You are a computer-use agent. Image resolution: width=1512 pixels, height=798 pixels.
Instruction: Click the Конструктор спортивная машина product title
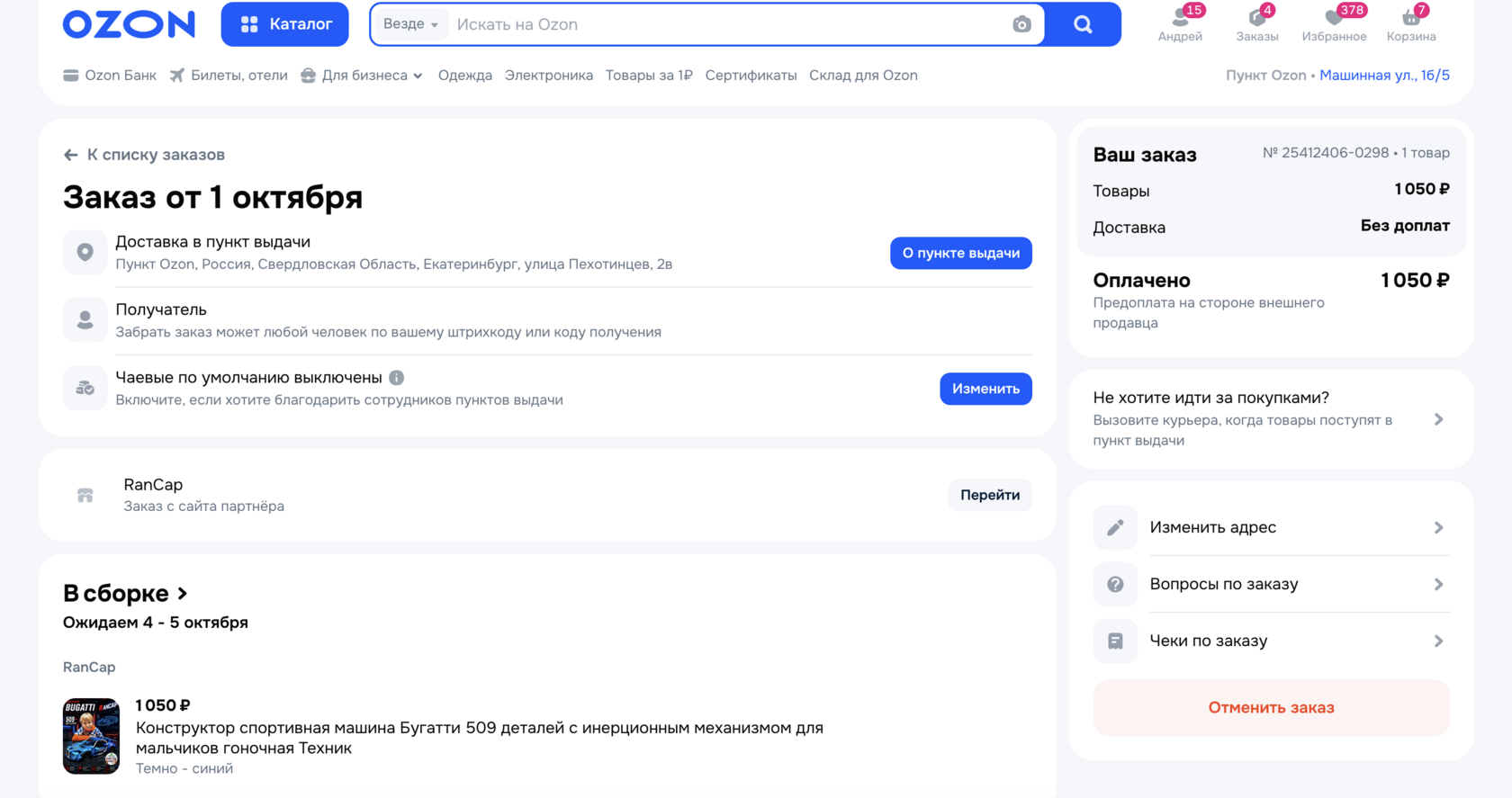480,738
